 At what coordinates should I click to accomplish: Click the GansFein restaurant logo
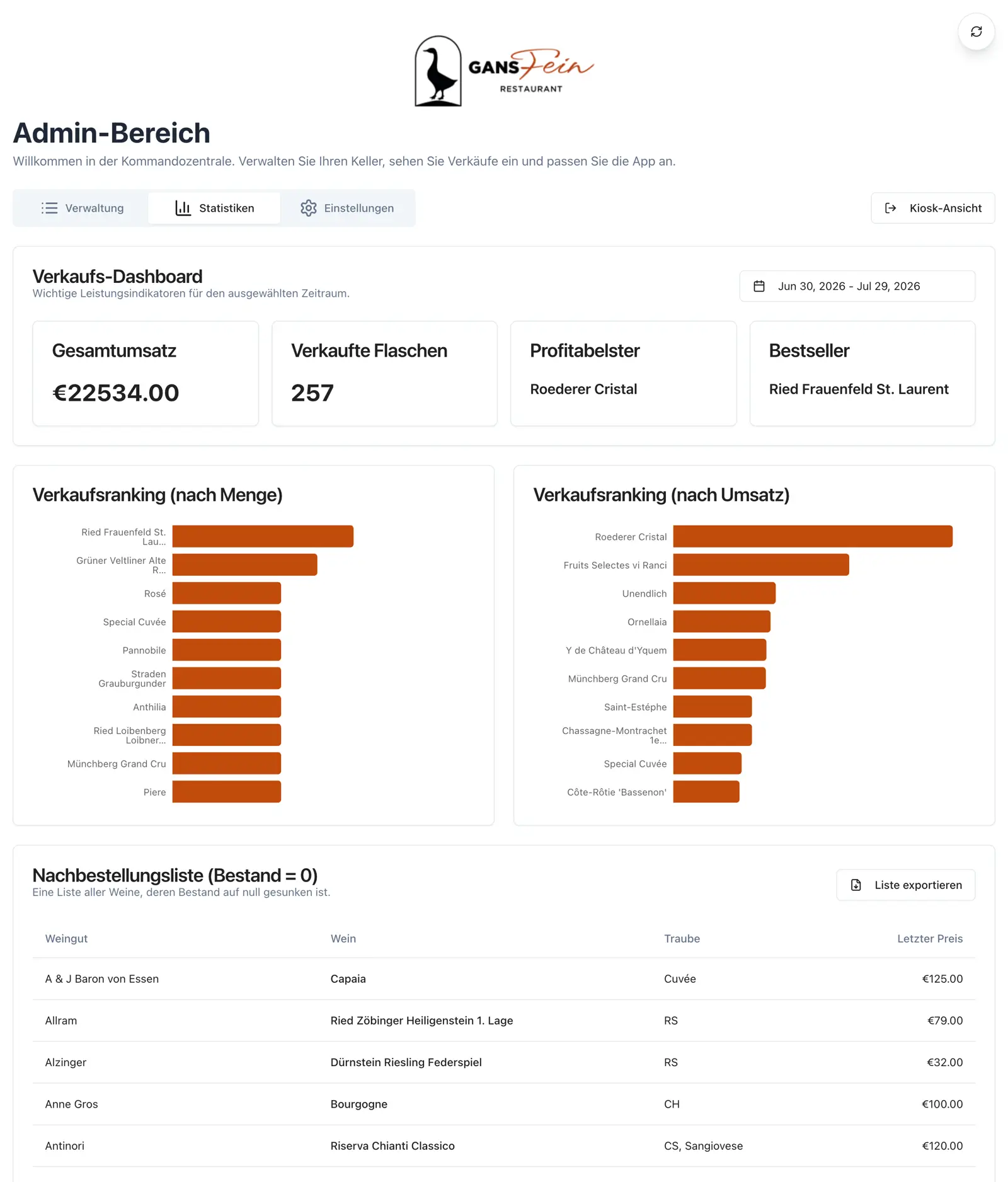[x=504, y=71]
